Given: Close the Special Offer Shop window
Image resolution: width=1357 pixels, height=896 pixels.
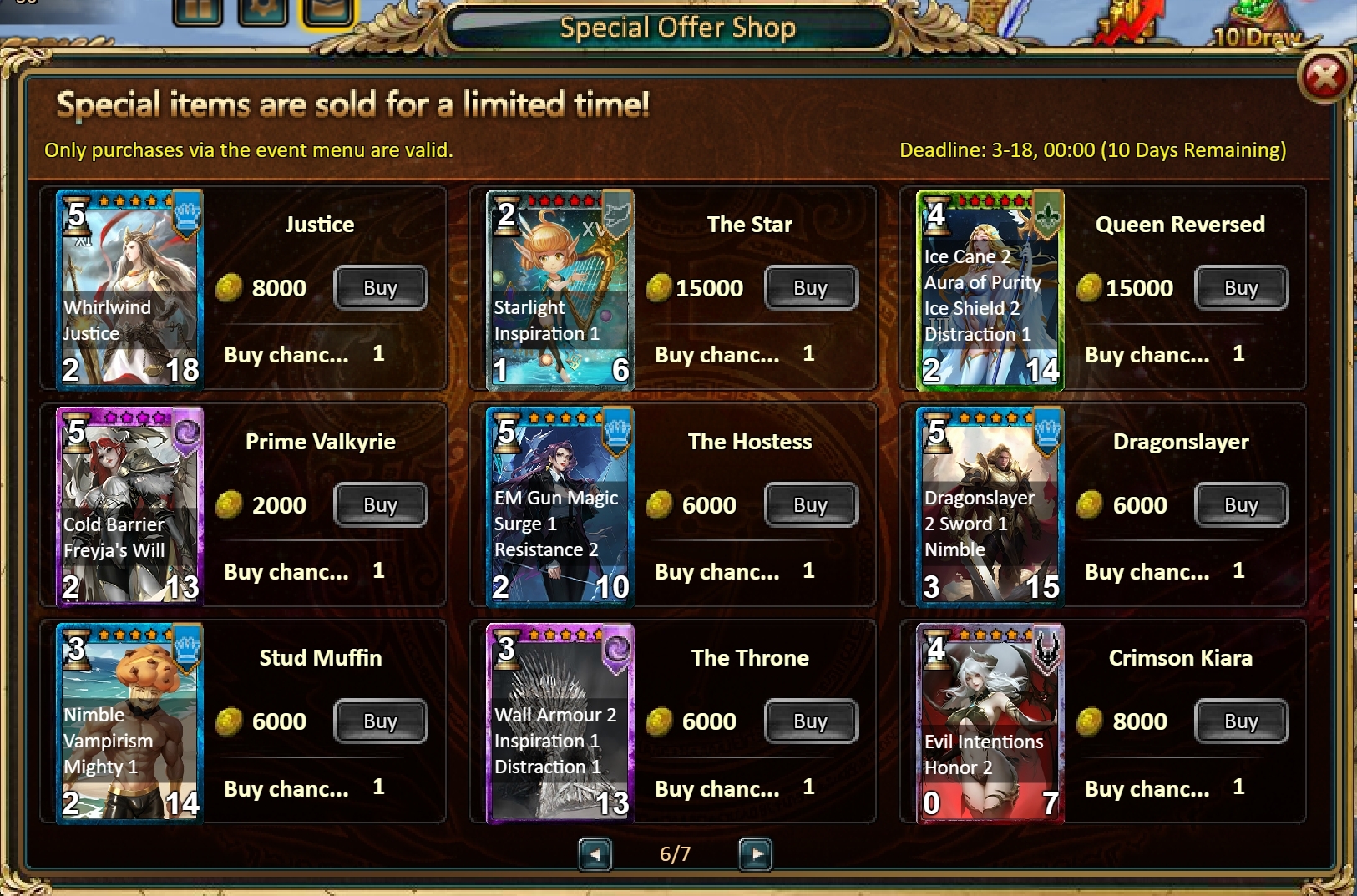Looking at the screenshot, I should coord(1324,78).
